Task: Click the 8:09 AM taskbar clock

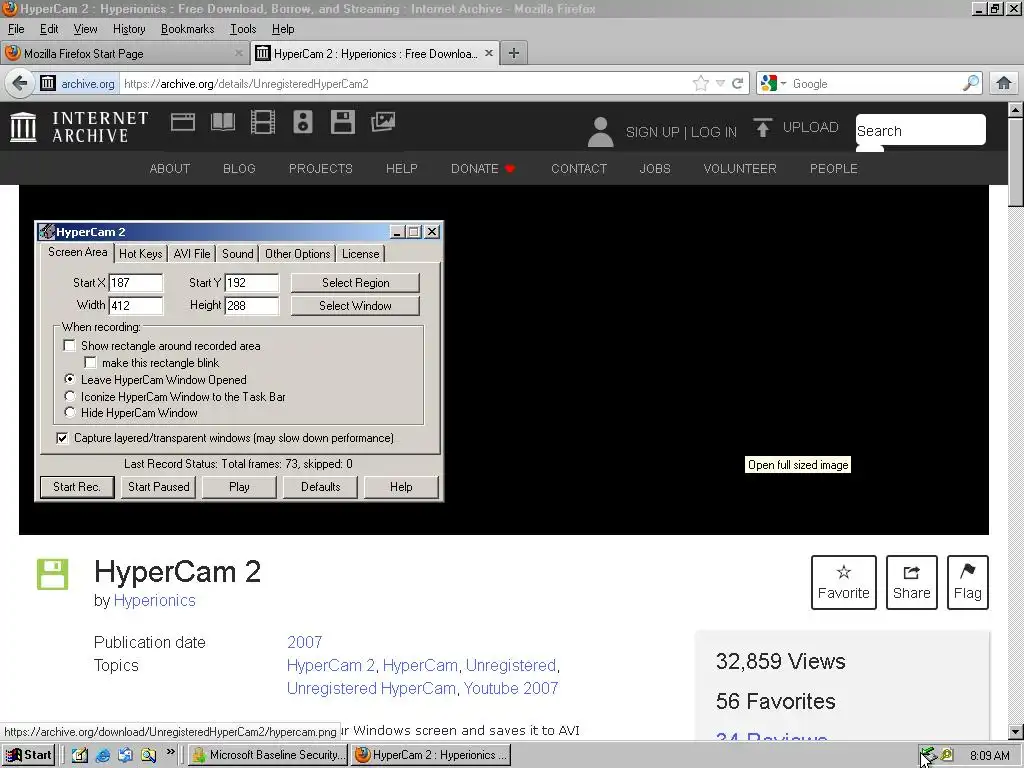Action: (x=989, y=755)
